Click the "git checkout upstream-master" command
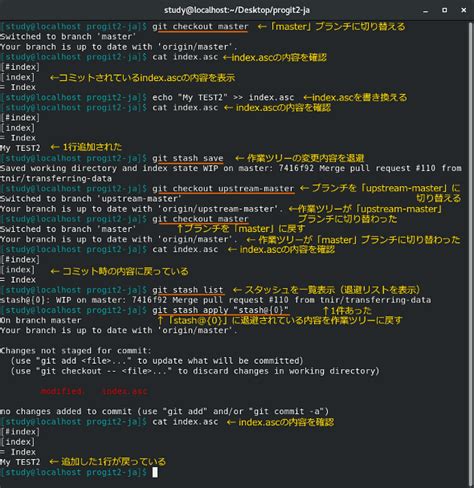Viewport: 474px width, 488px height. [223, 189]
